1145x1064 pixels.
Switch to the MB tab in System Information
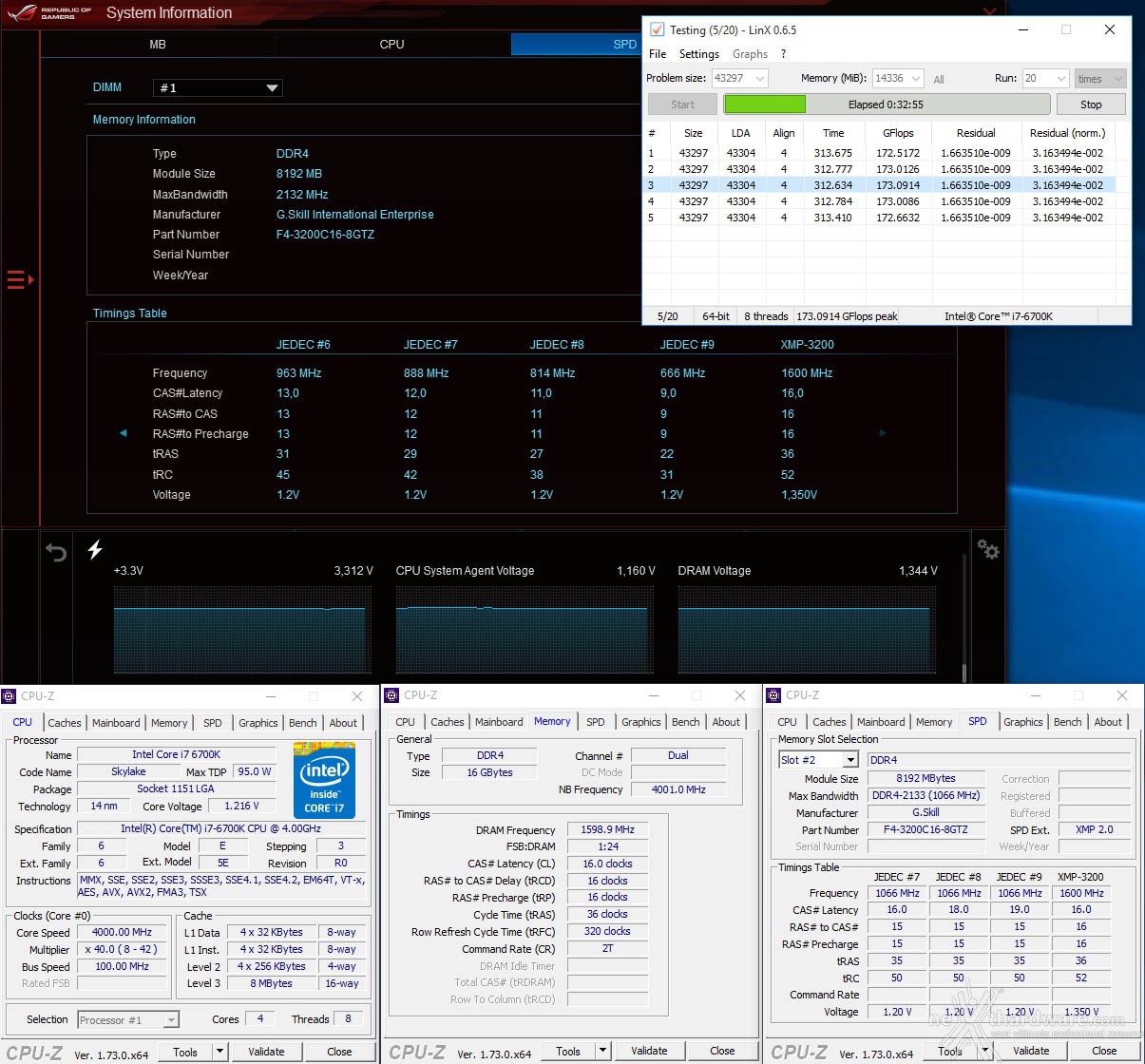coord(158,44)
